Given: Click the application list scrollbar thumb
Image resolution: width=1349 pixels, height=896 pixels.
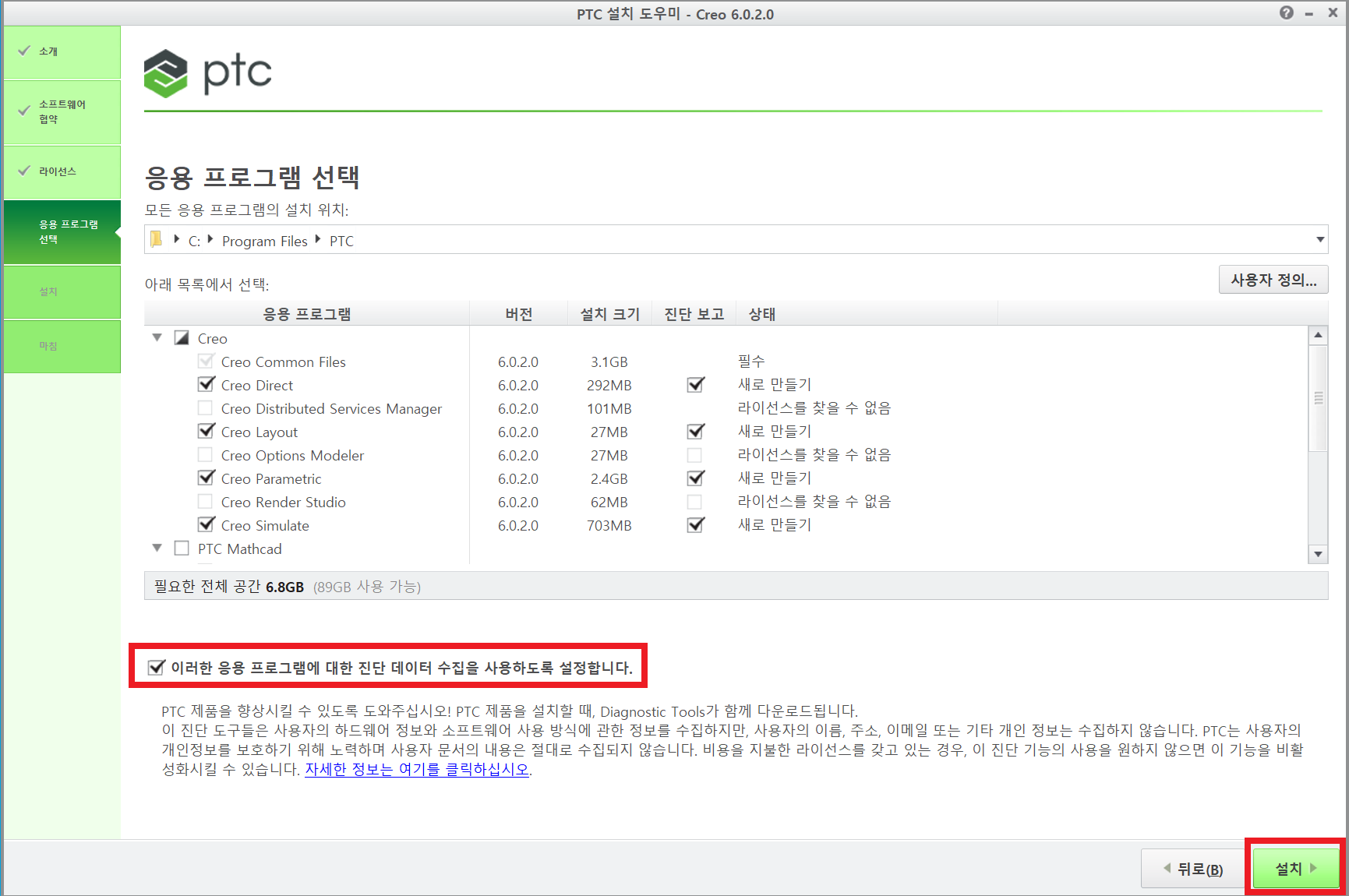Looking at the screenshot, I should click(x=1318, y=398).
